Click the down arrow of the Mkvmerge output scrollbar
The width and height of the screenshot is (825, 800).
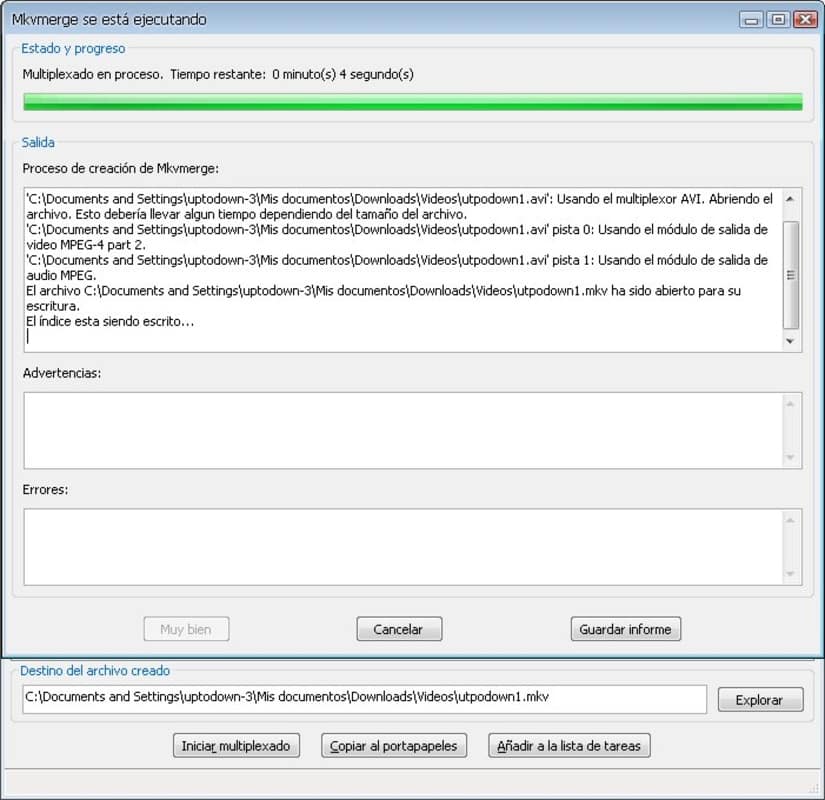(791, 341)
